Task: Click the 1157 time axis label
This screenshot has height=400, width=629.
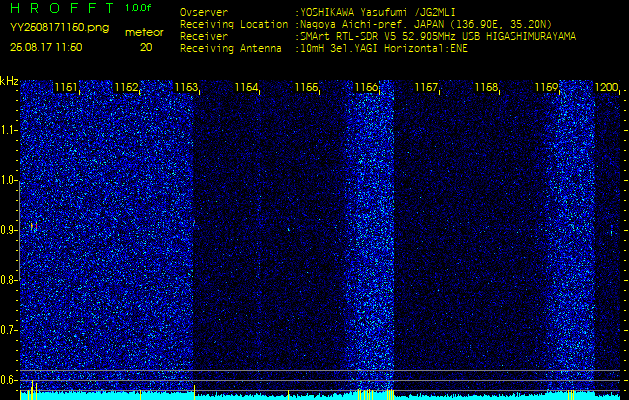Action: (x=426, y=87)
